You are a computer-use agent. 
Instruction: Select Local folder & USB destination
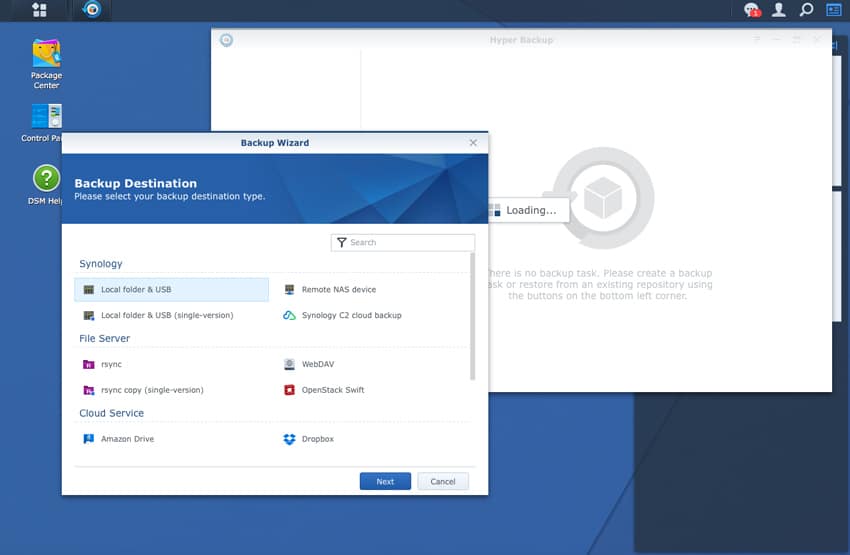tap(171, 289)
